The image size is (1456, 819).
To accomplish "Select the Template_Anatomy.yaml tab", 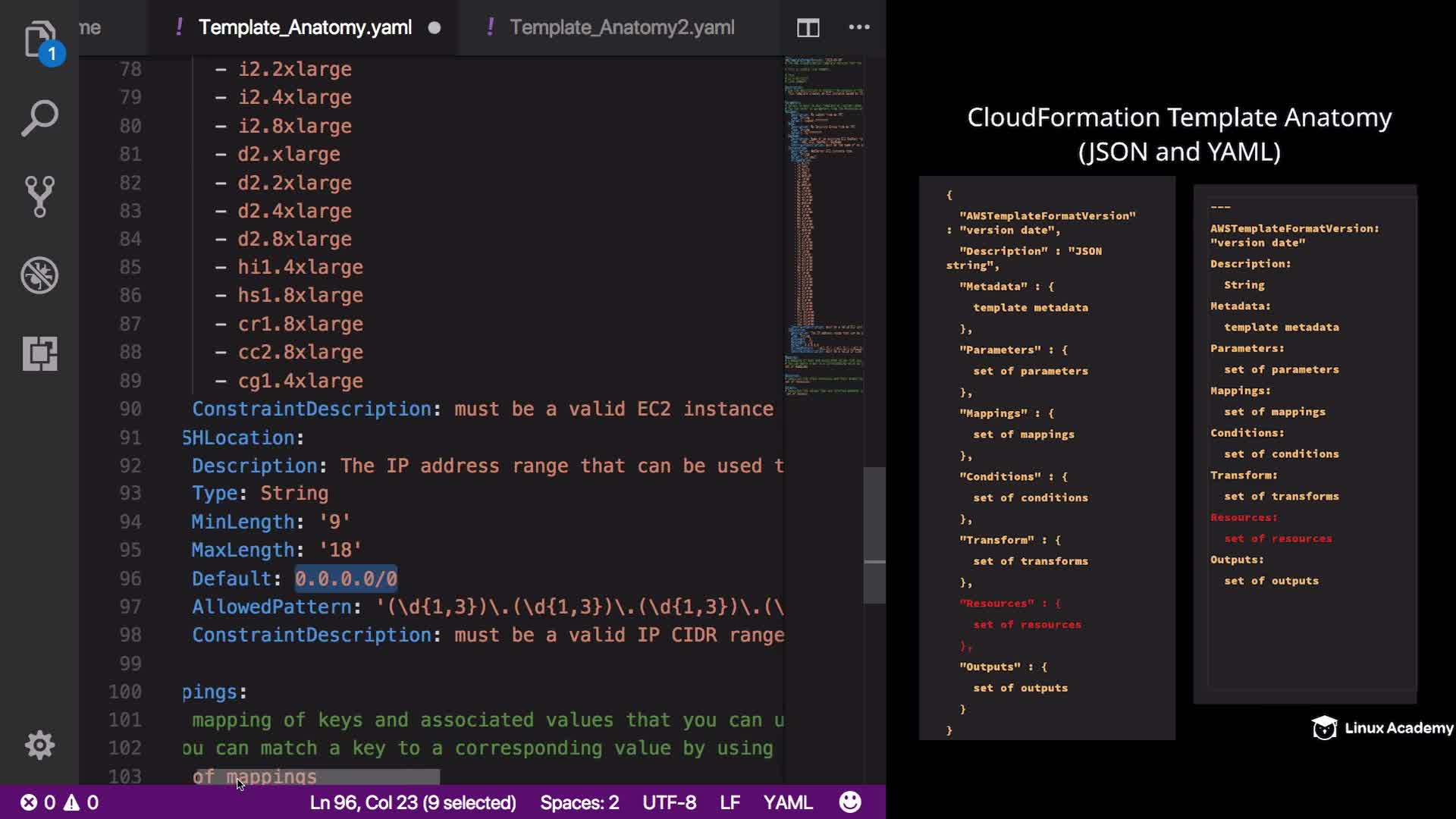I will (x=305, y=27).
